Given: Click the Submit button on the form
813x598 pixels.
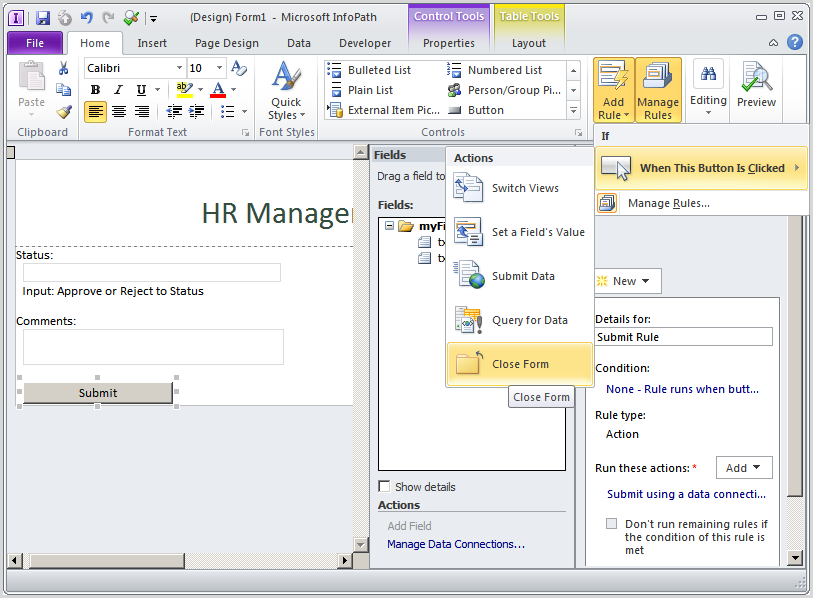Looking at the screenshot, I should [98, 393].
